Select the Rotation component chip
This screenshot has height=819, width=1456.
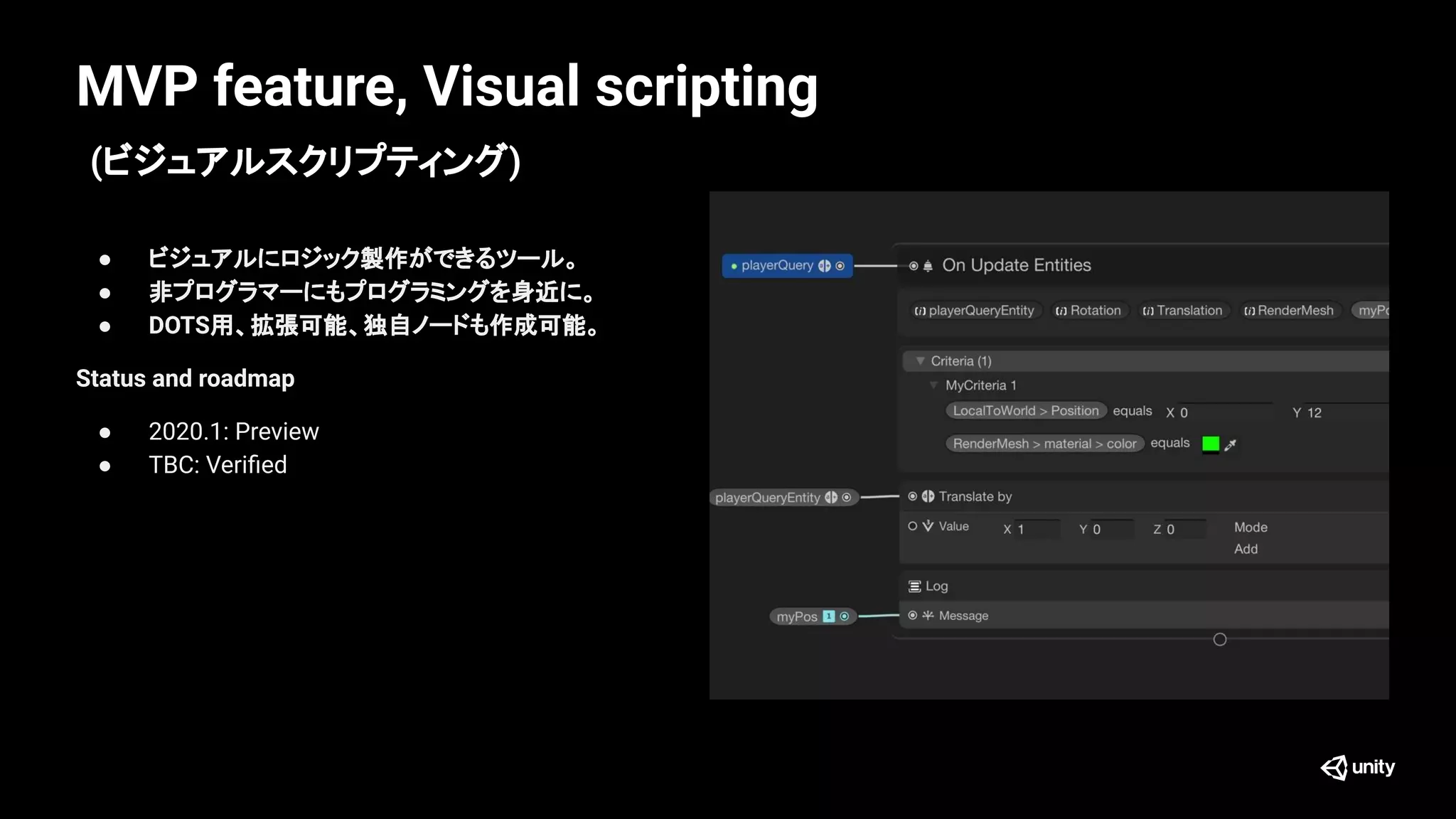tap(1088, 311)
